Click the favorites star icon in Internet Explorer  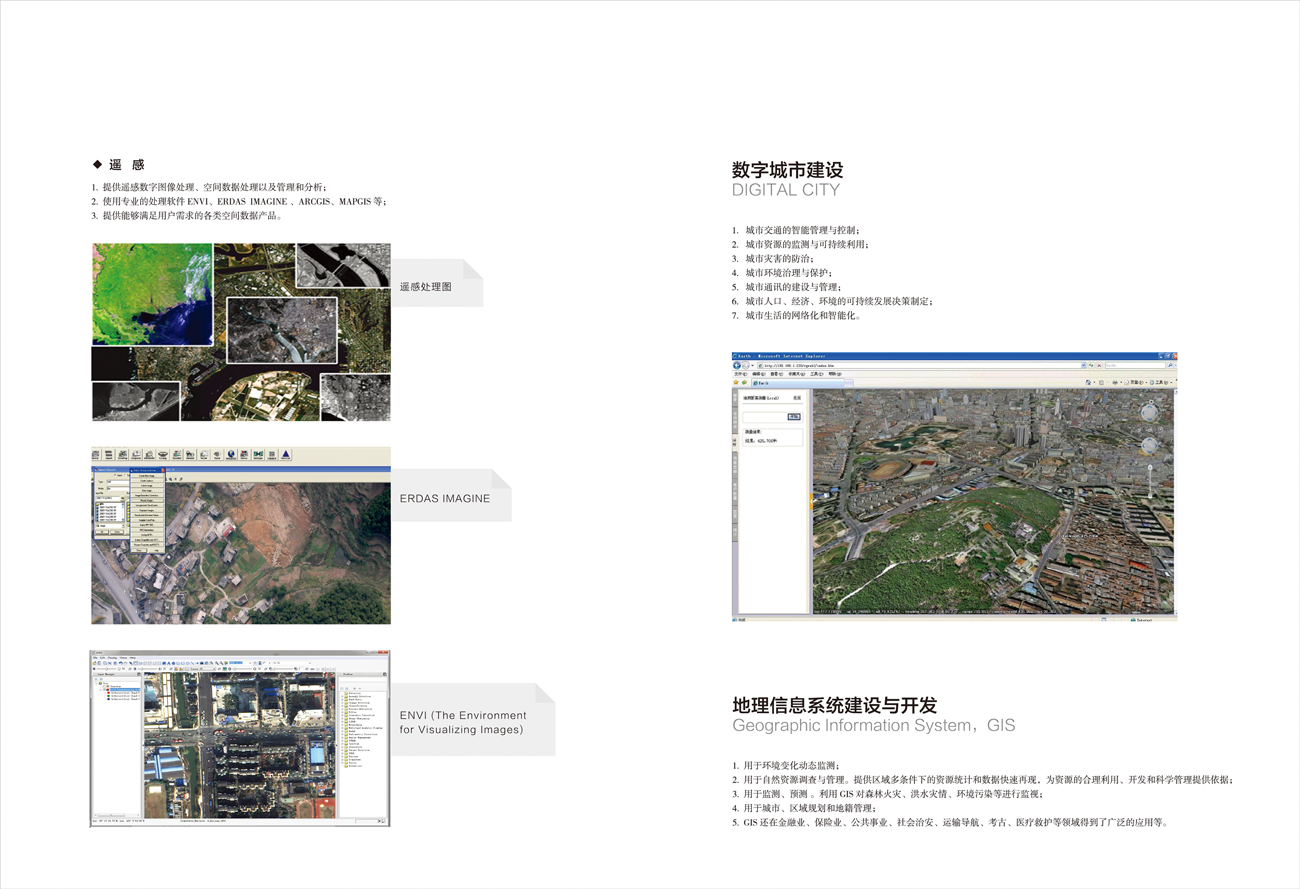[x=737, y=381]
